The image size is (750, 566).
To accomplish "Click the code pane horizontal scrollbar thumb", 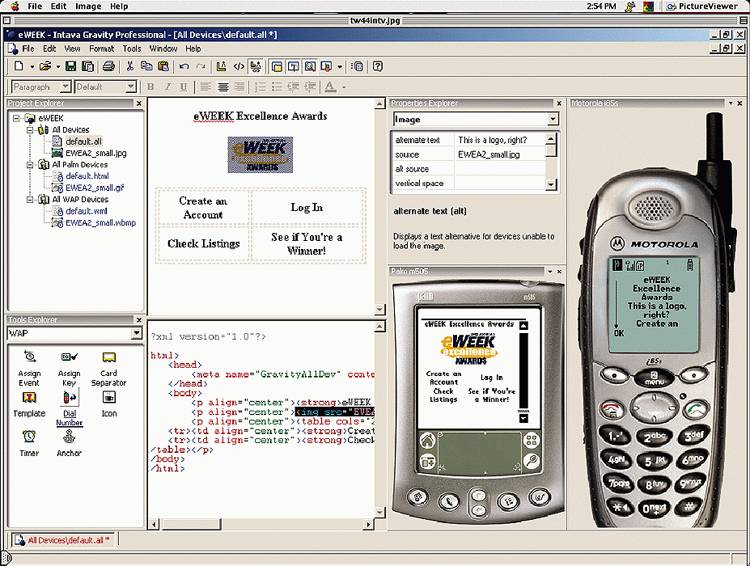I will [191, 524].
